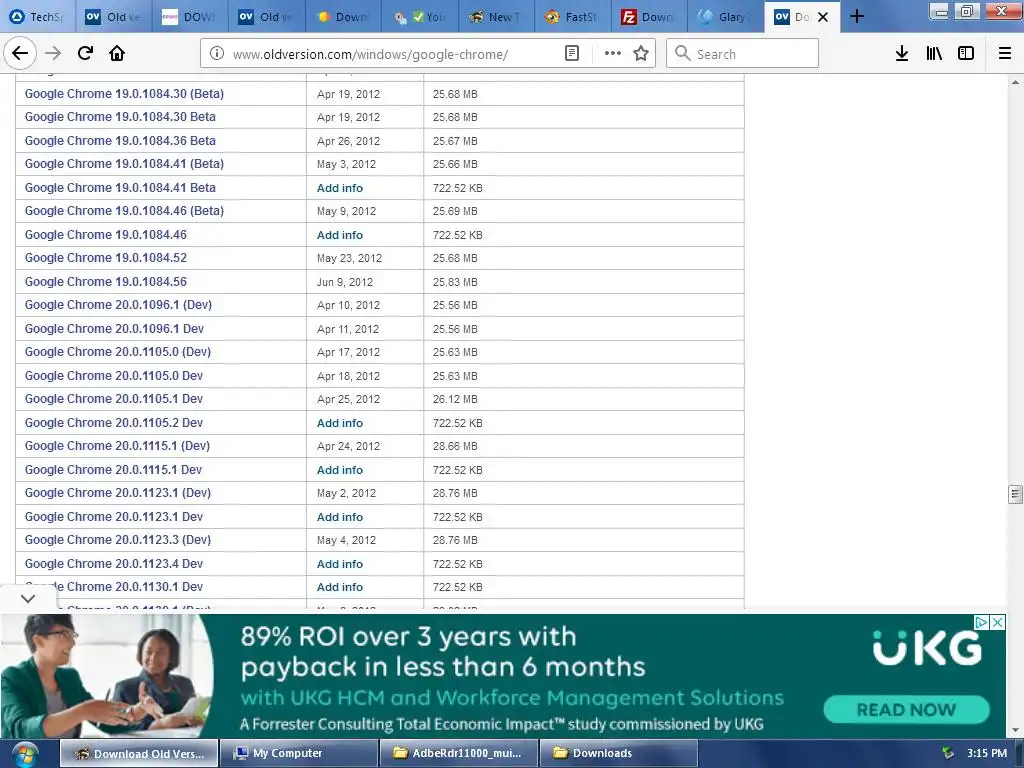Switch to the New T tab
The height and width of the screenshot is (768, 1024).
(x=496, y=17)
